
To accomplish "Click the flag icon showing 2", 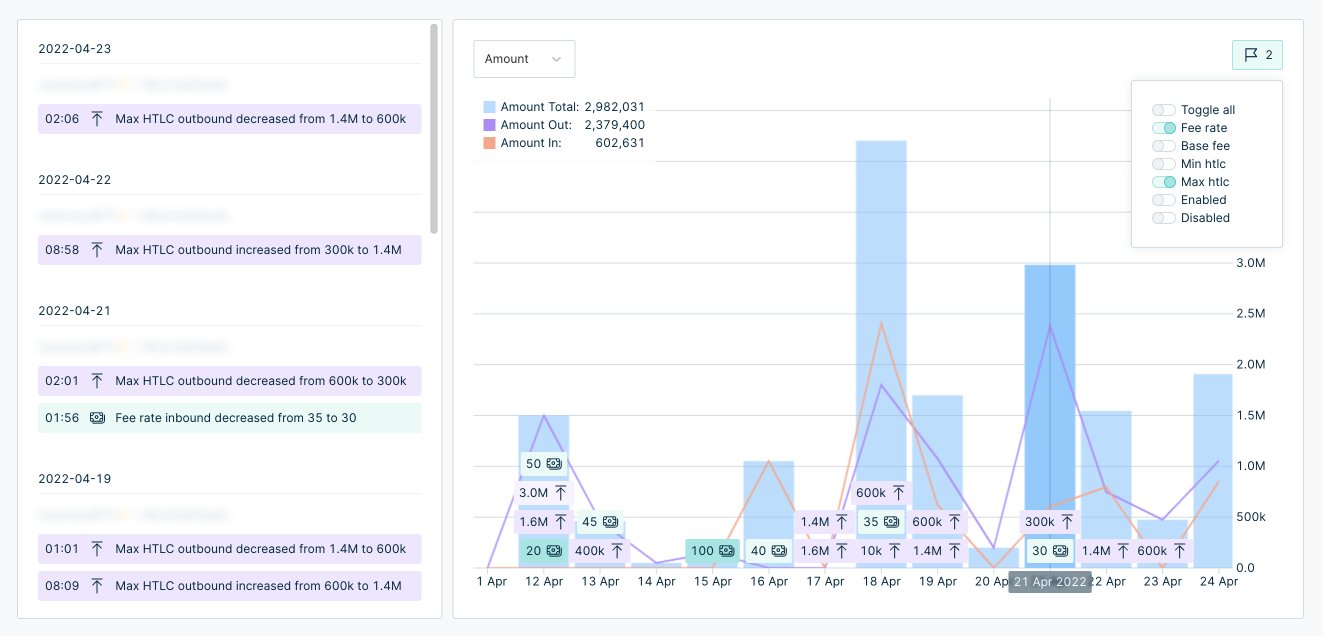I will 1257,55.
